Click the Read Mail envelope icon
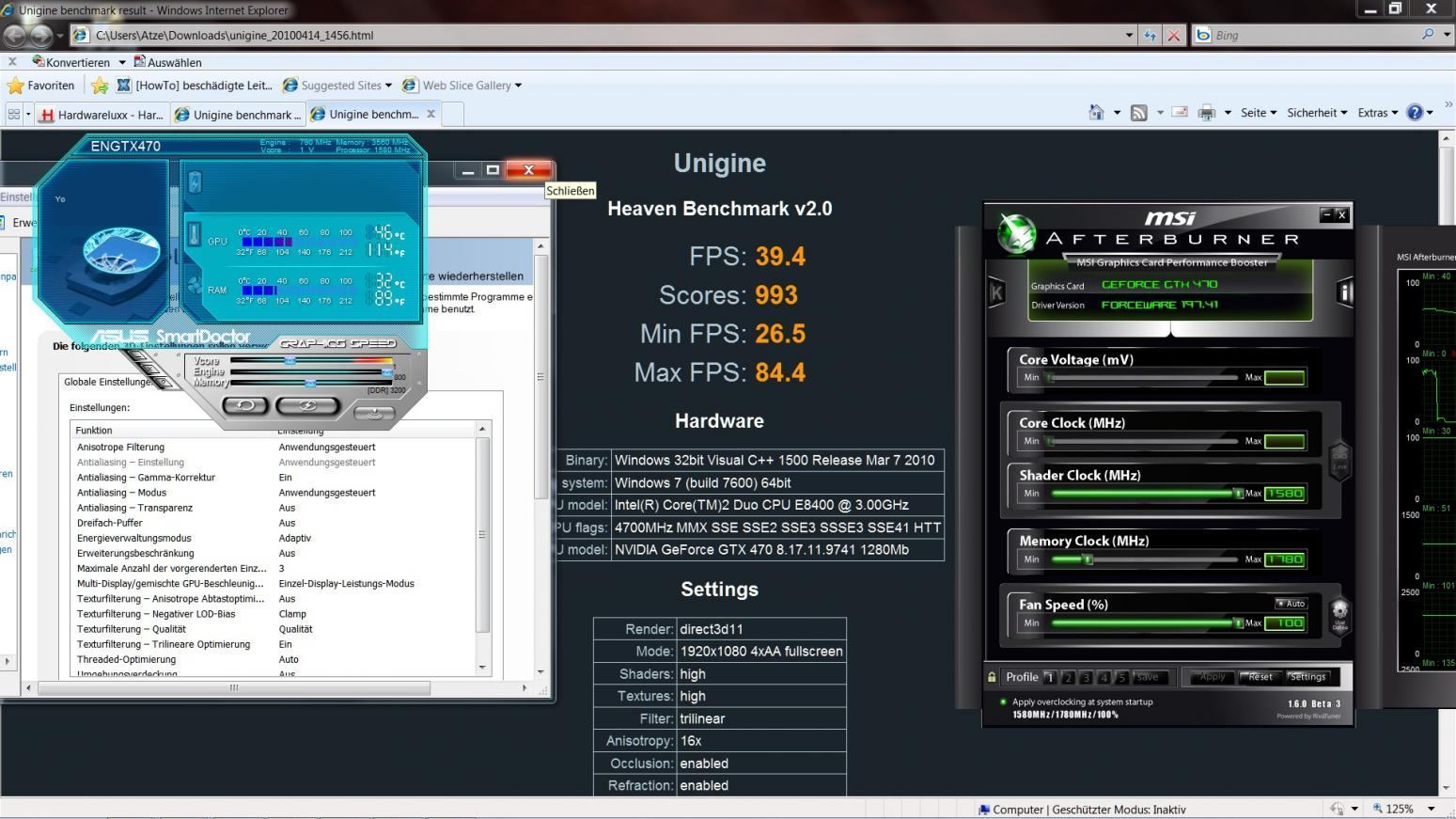Image resolution: width=1456 pixels, height=819 pixels. 1180,113
